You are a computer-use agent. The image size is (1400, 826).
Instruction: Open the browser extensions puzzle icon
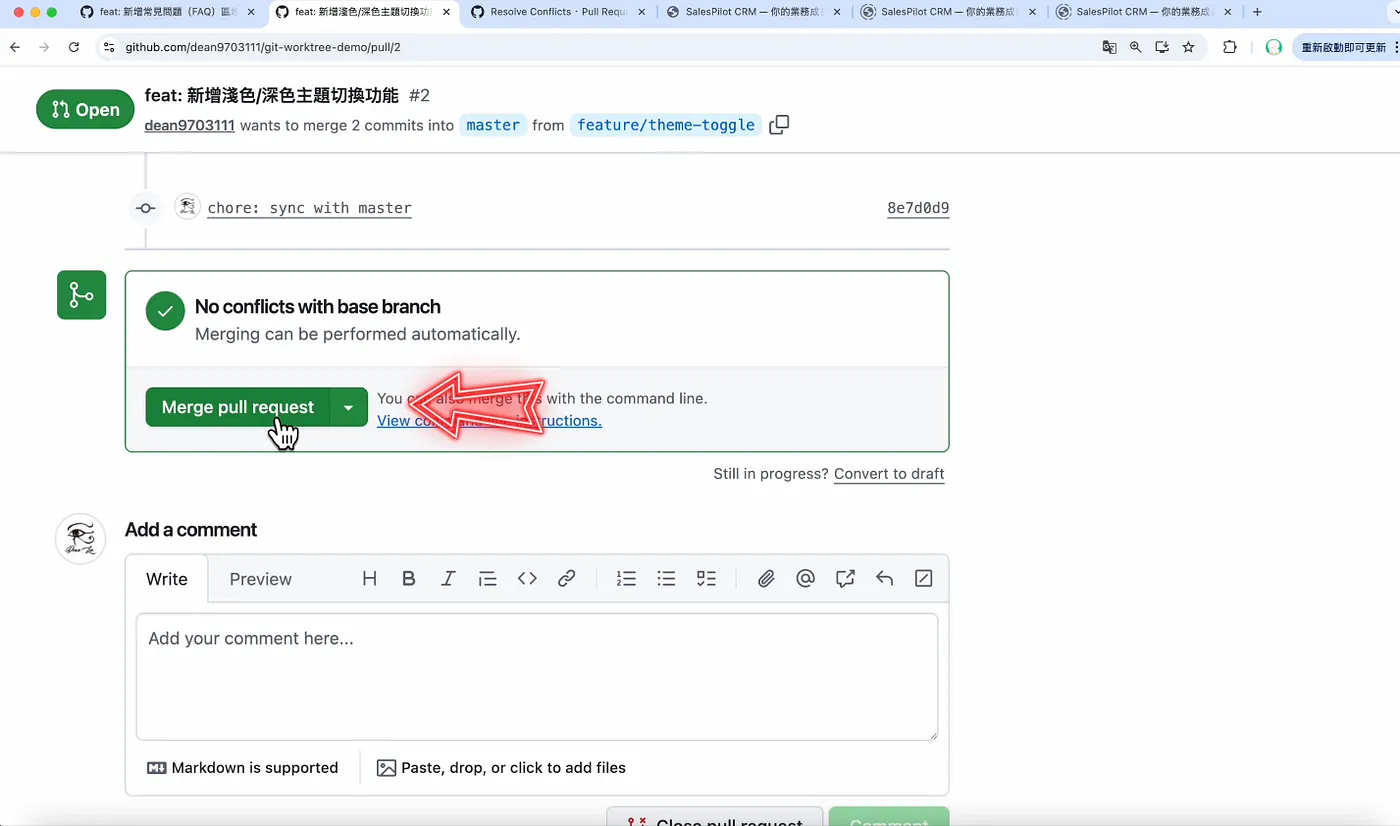tap(1230, 47)
